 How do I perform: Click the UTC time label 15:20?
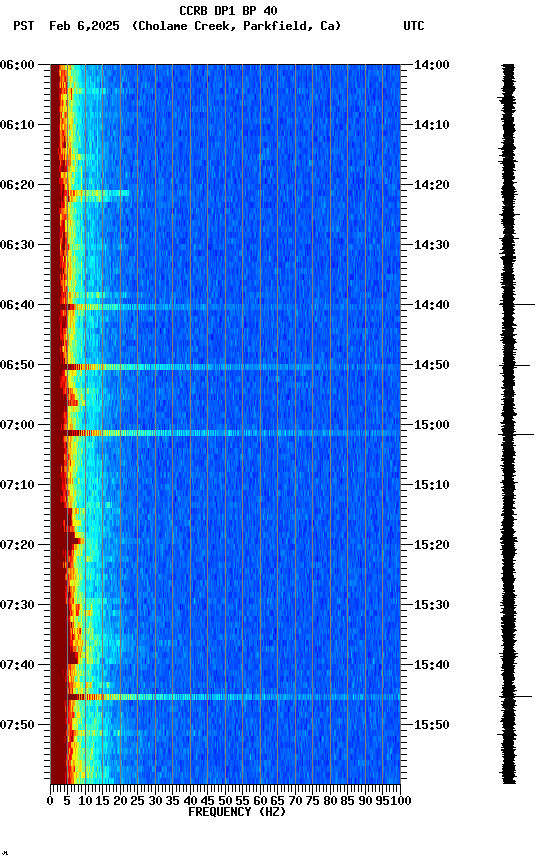[x=432, y=546]
